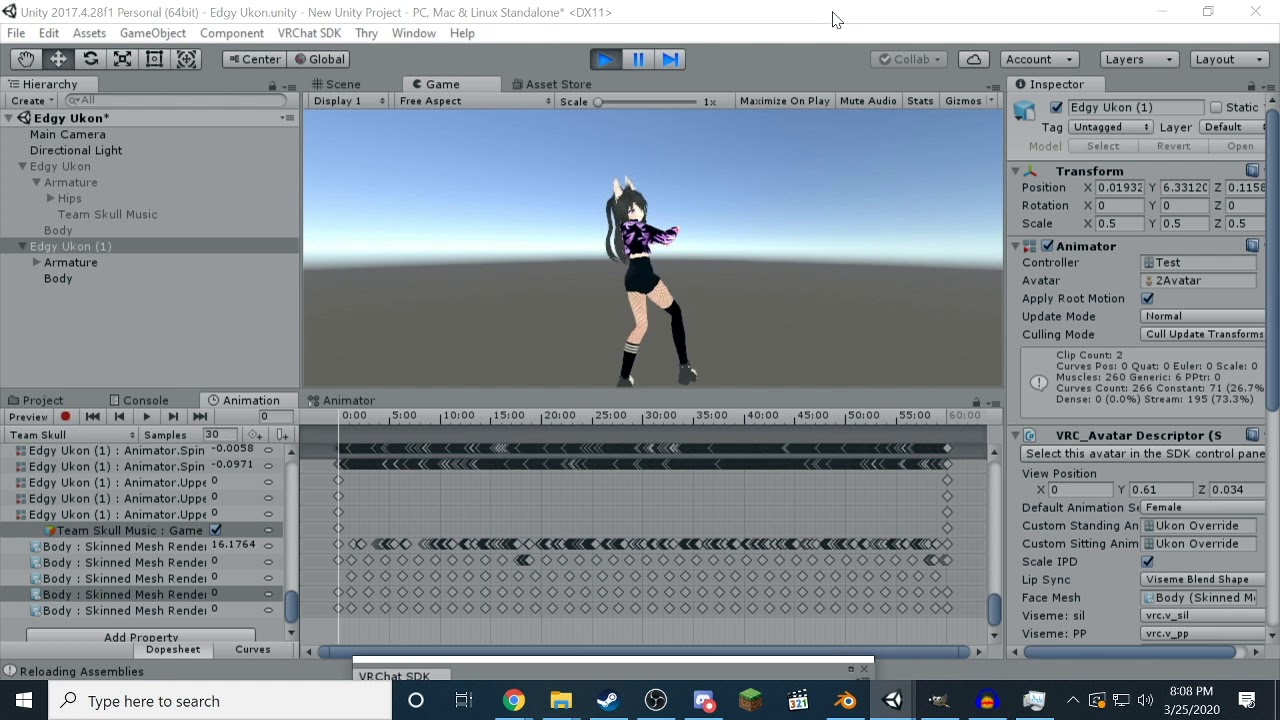Open Transform component help icon

(1252, 171)
